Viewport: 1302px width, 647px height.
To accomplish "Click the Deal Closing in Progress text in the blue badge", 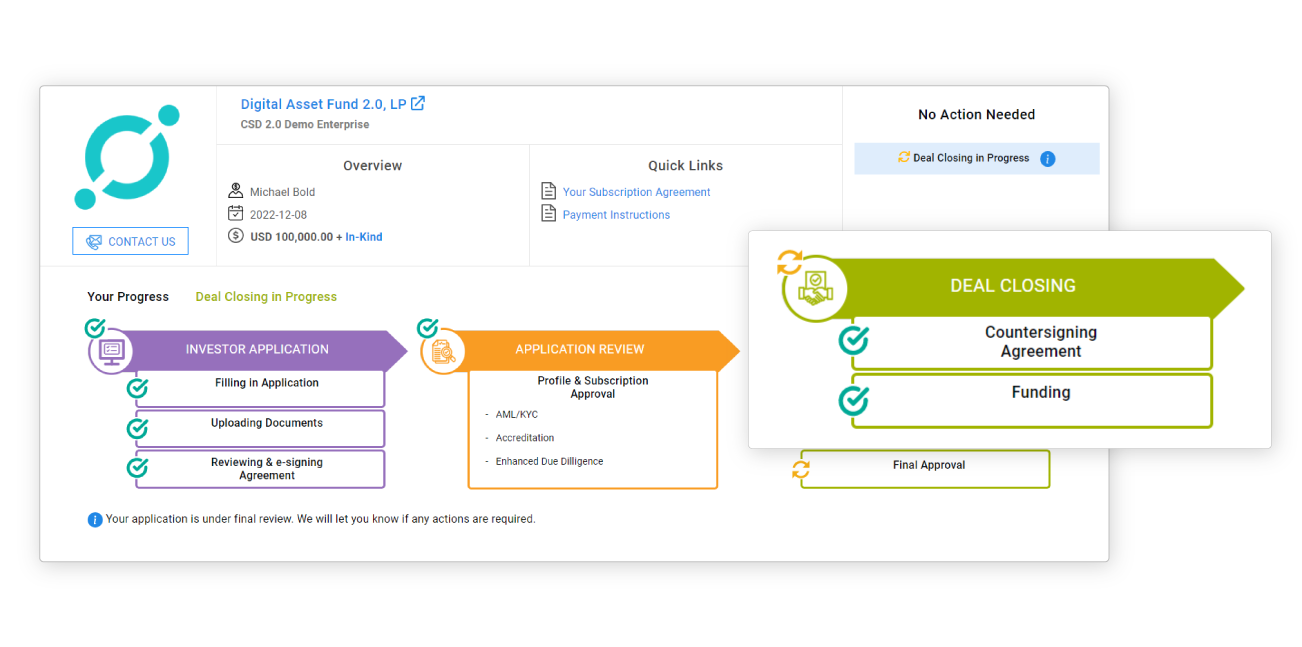I will [971, 158].
